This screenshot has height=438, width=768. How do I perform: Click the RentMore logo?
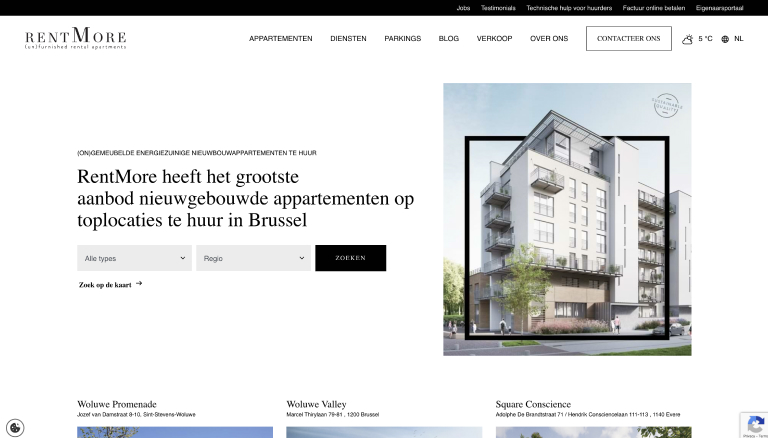tap(75, 38)
